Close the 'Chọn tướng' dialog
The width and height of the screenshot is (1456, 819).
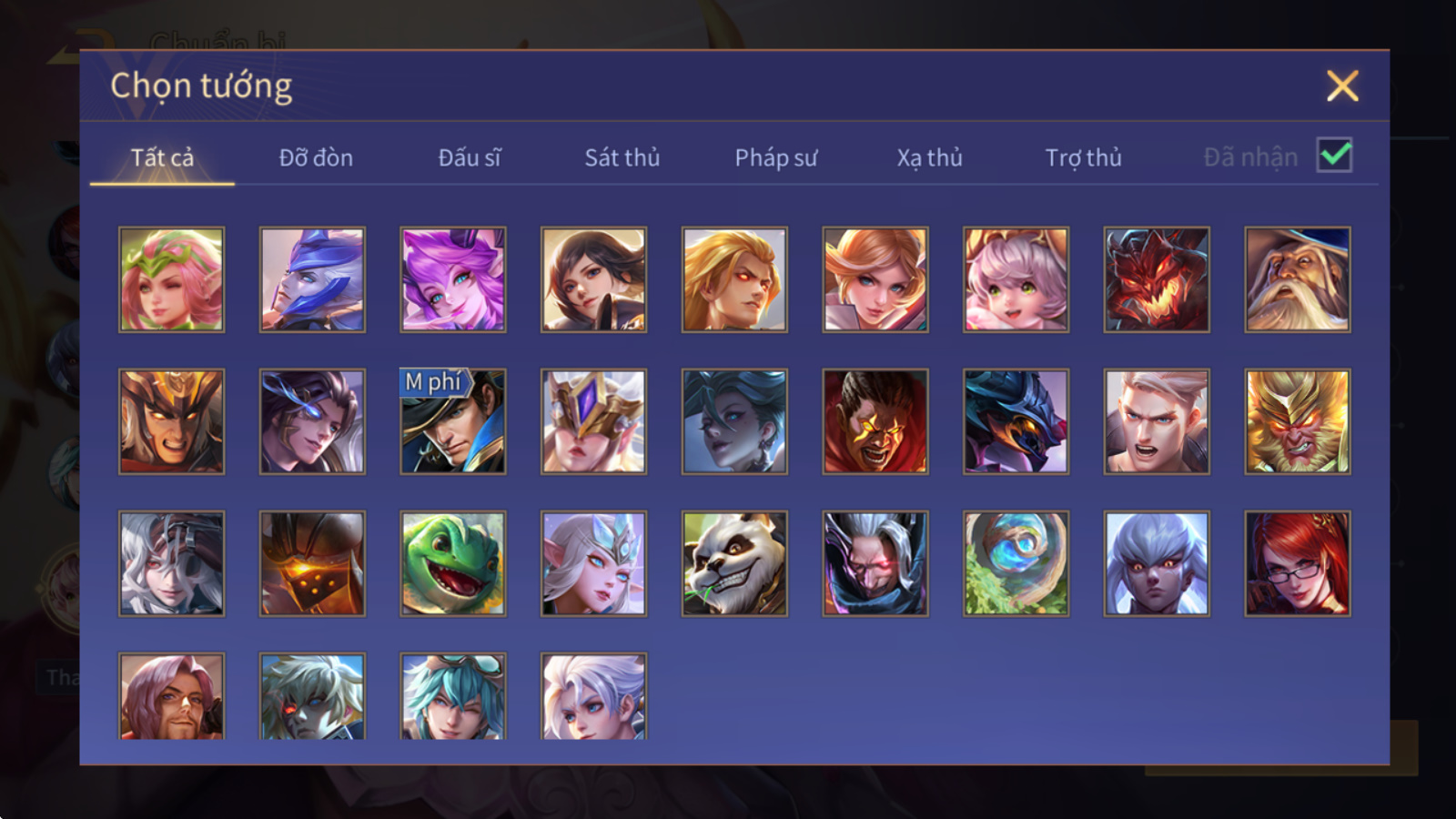click(1342, 86)
